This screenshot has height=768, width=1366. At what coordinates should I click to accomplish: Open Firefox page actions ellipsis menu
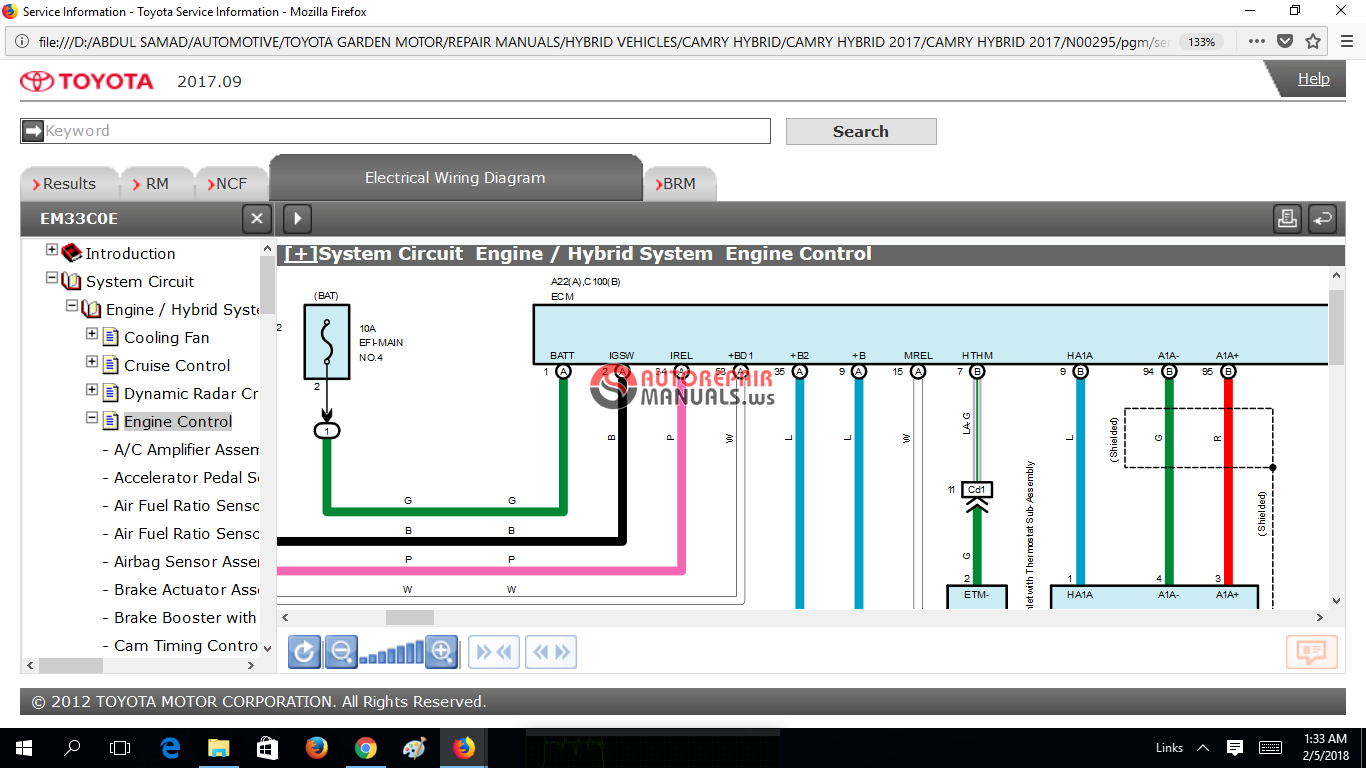point(1257,42)
